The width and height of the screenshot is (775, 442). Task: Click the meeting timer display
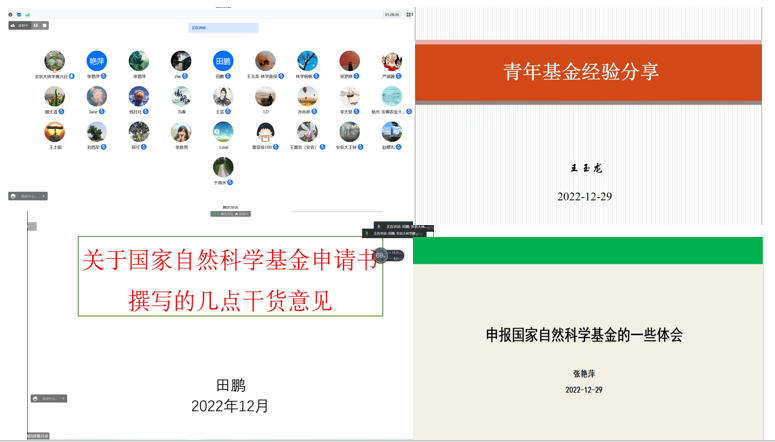point(391,15)
